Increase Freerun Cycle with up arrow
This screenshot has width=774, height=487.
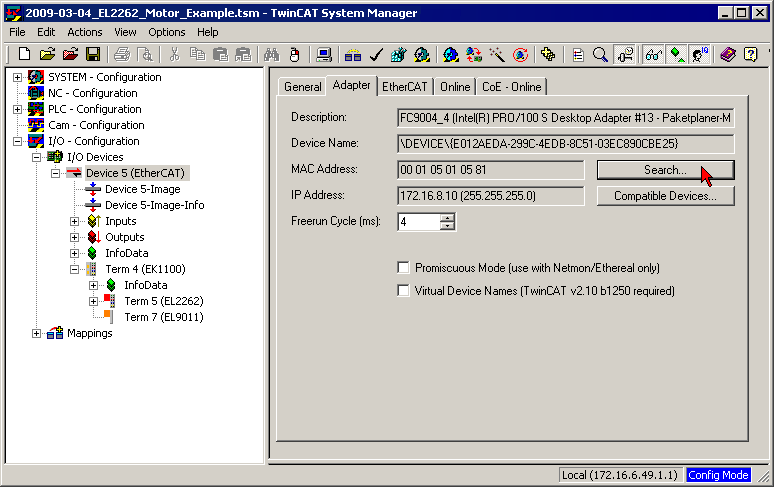[x=447, y=218]
